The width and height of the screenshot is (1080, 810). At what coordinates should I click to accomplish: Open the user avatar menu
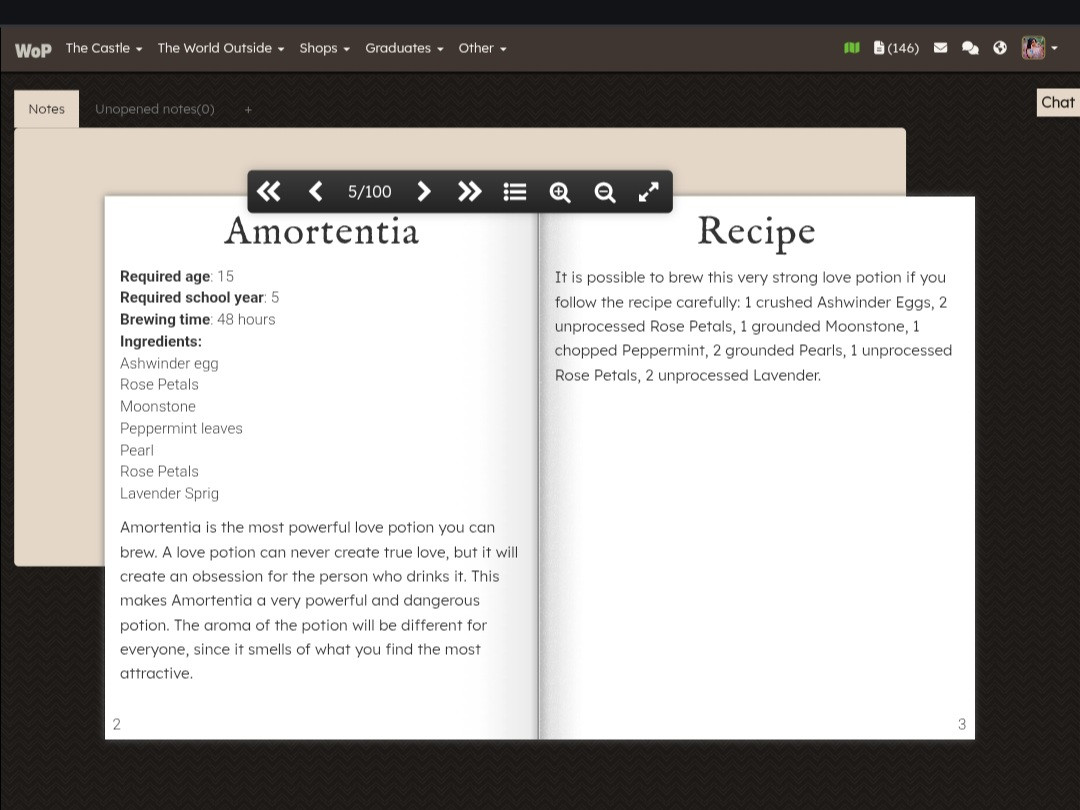tap(1039, 48)
